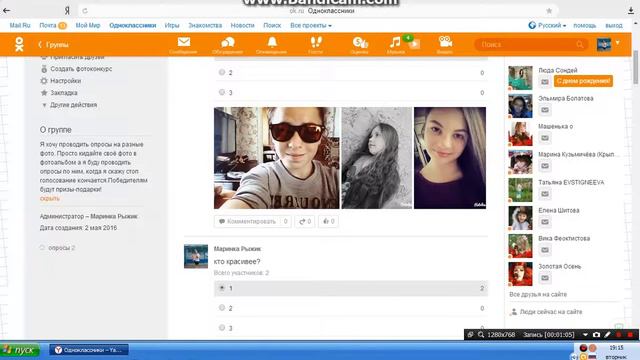Select option 2 in upper poll
The height and width of the screenshot is (360, 640).
point(222,72)
